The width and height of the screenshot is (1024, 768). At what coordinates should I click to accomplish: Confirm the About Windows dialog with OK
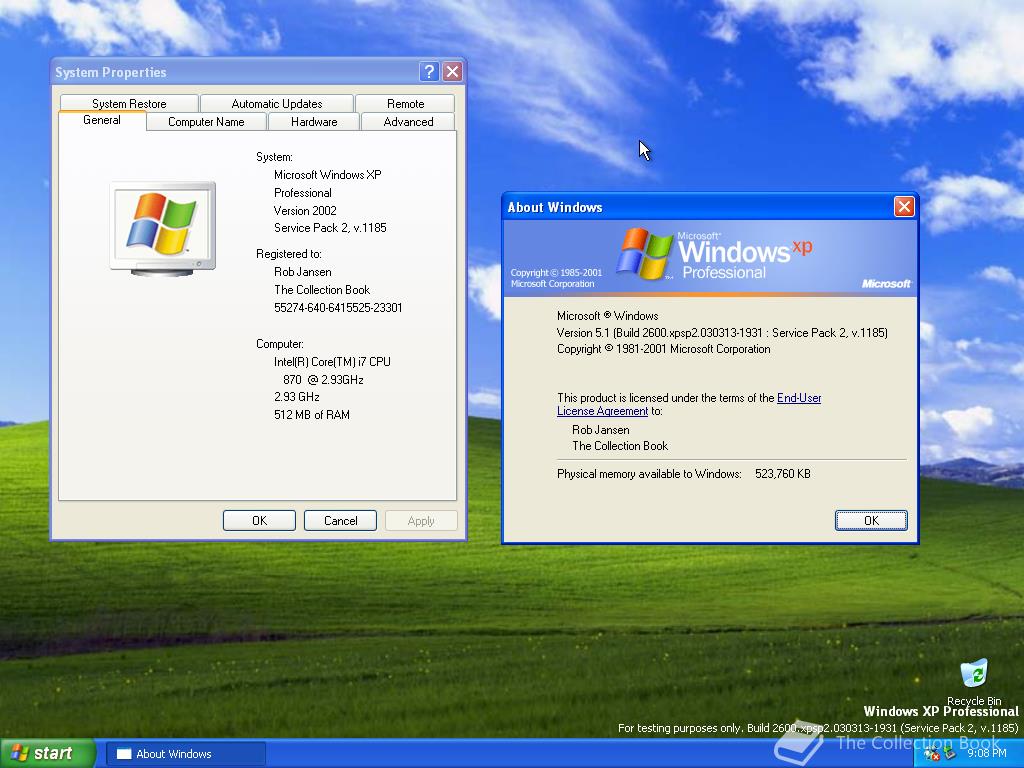(x=871, y=520)
